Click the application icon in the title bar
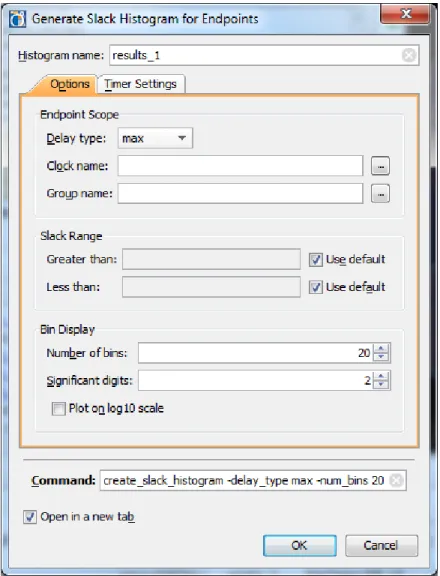 pyautogui.click(x=17, y=19)
